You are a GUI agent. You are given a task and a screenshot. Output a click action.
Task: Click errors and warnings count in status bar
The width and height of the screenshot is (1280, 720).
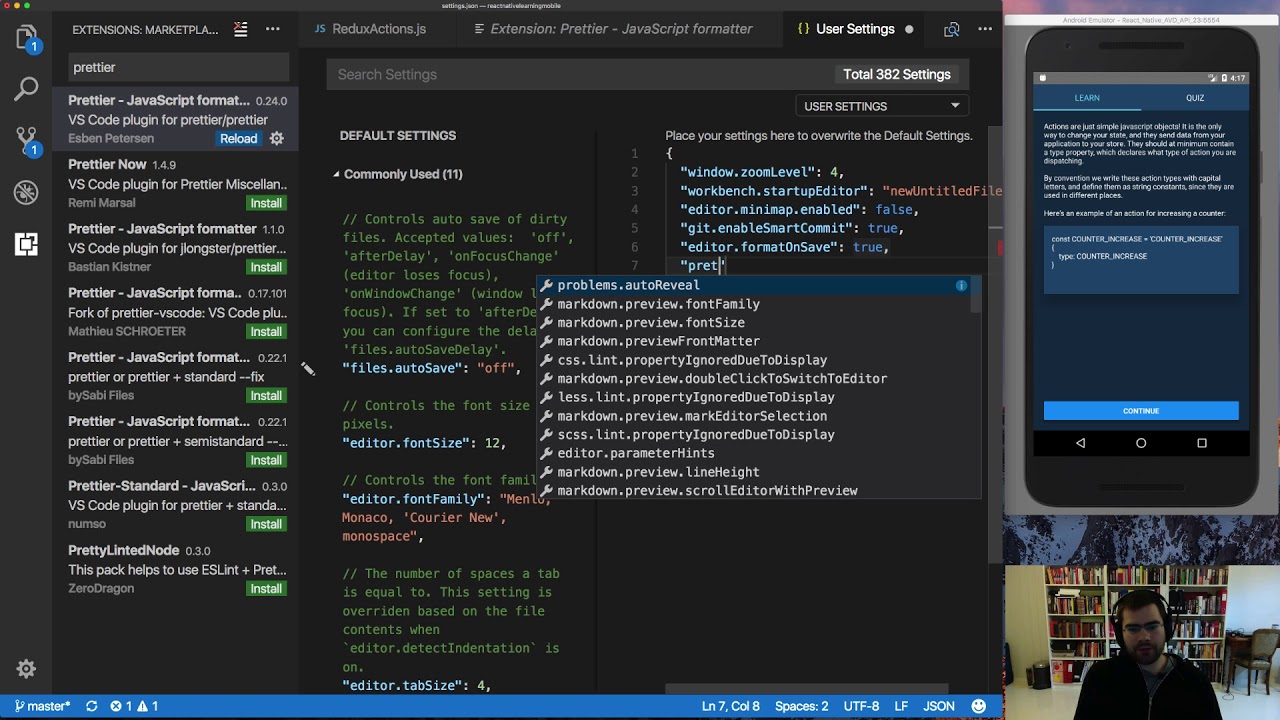(135, 706)
